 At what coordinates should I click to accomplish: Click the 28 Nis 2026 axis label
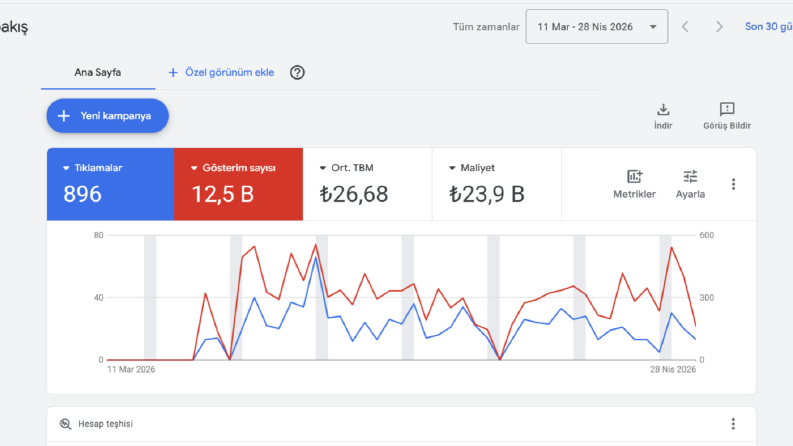pyautogui.click(x=673, y=370)
